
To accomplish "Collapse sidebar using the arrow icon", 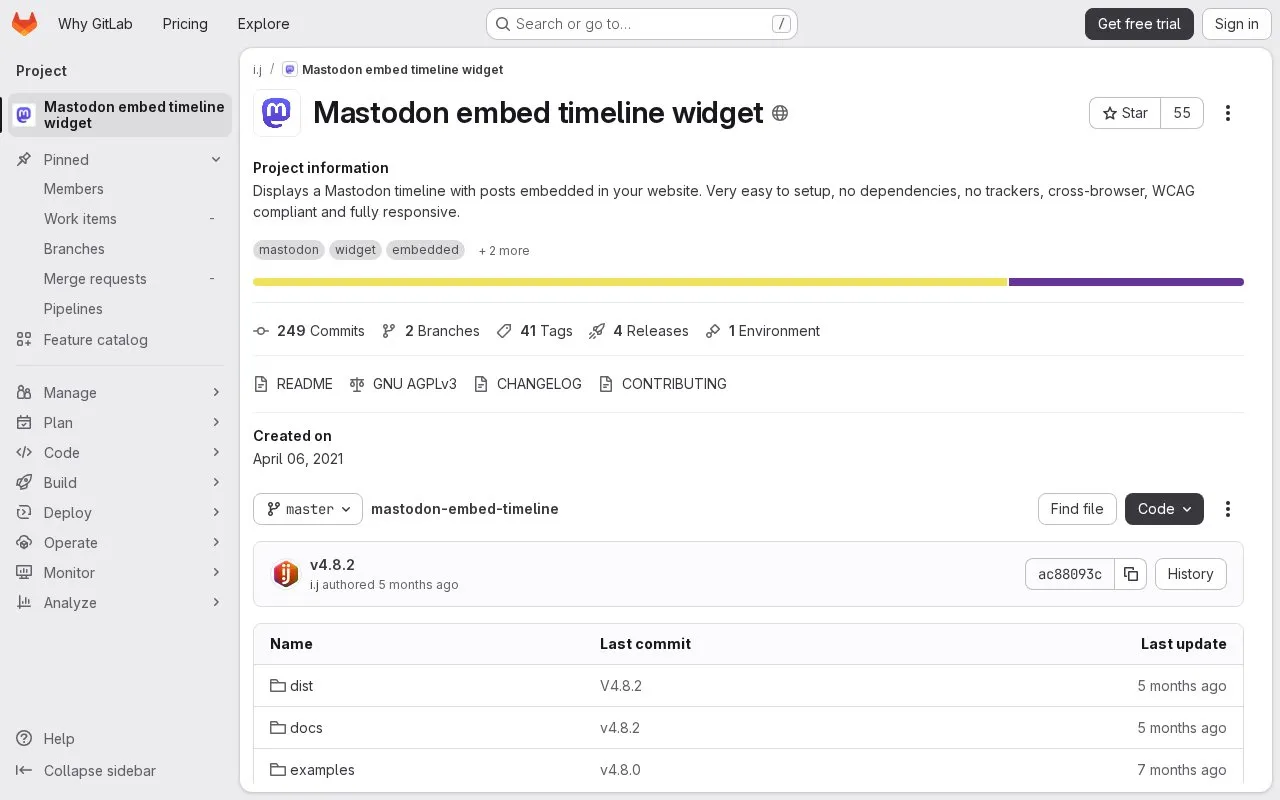I will 24,771.
